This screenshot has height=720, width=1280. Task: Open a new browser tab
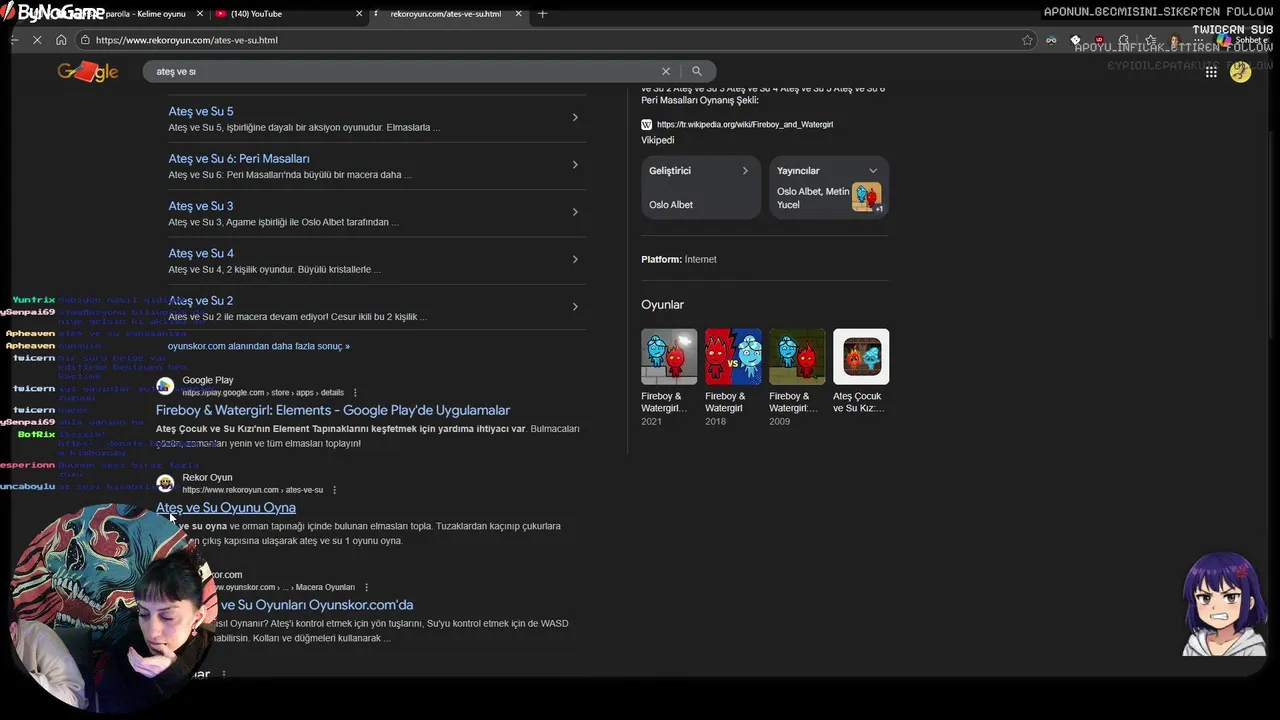(x=542, y=14)
